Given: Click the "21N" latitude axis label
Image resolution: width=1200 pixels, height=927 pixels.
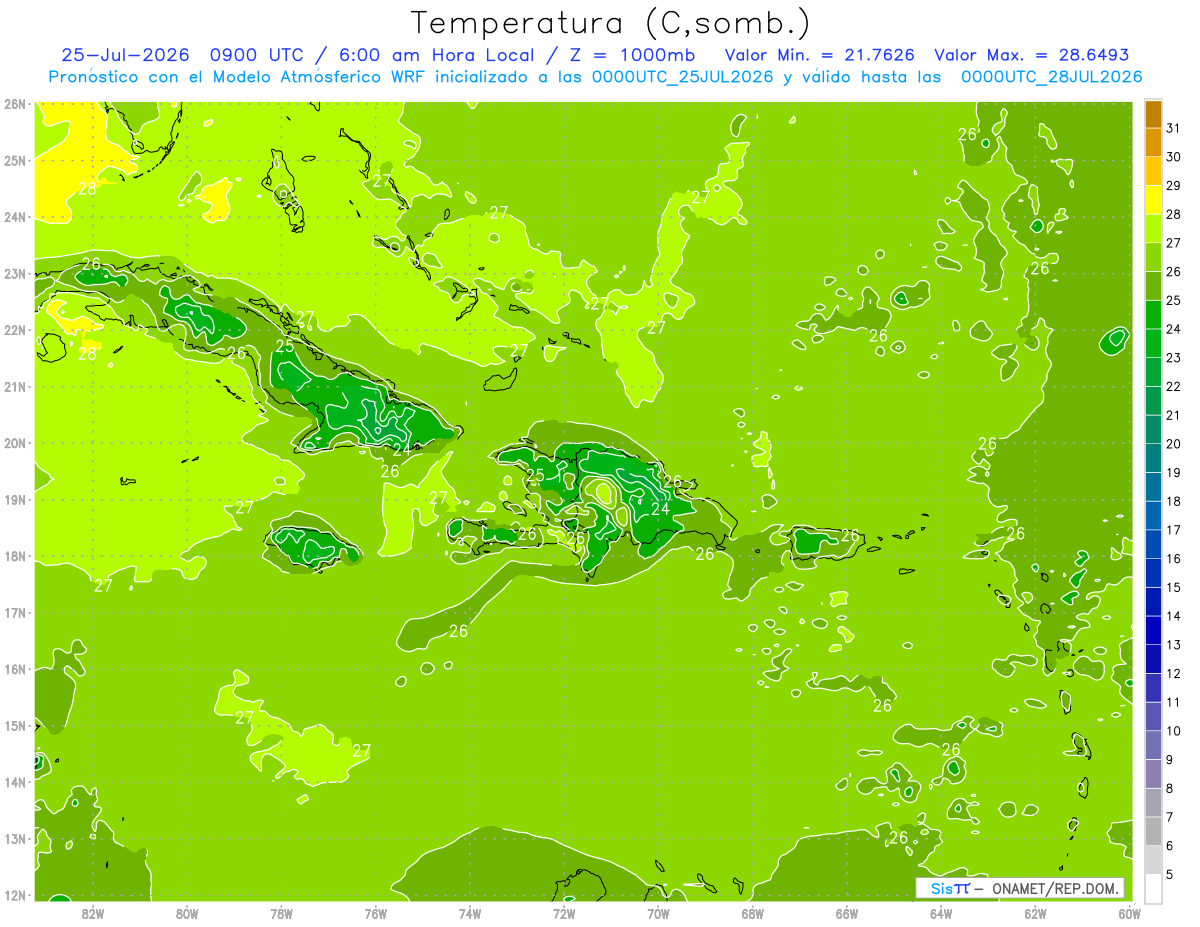Looking at the screenshot, I should click(x=14, y=386).
